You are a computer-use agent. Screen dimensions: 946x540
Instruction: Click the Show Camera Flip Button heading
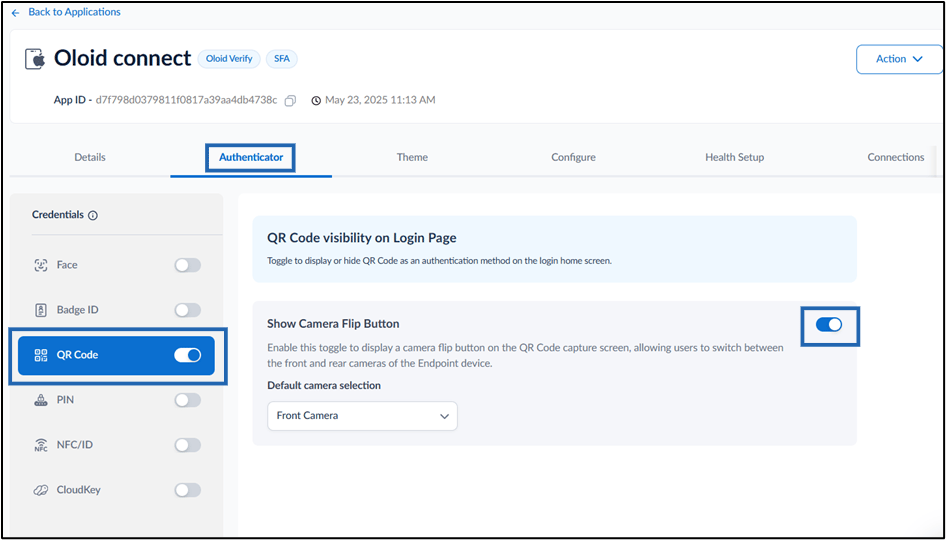pyautogui.click(x=333, y=324)
